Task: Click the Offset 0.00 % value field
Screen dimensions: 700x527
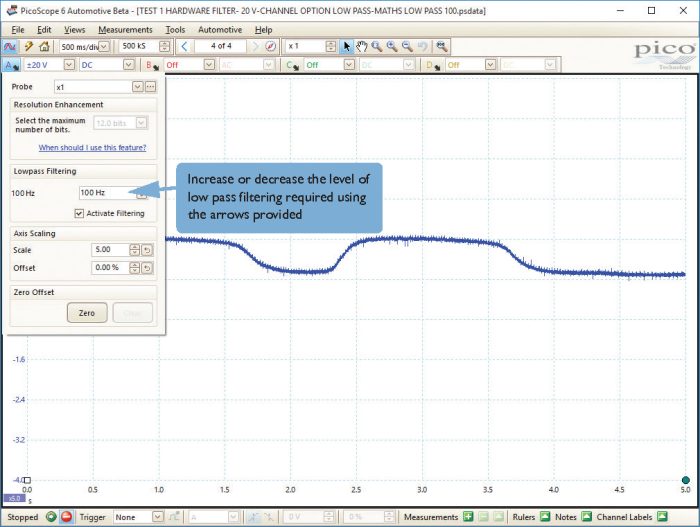Action: coord(110,268)
